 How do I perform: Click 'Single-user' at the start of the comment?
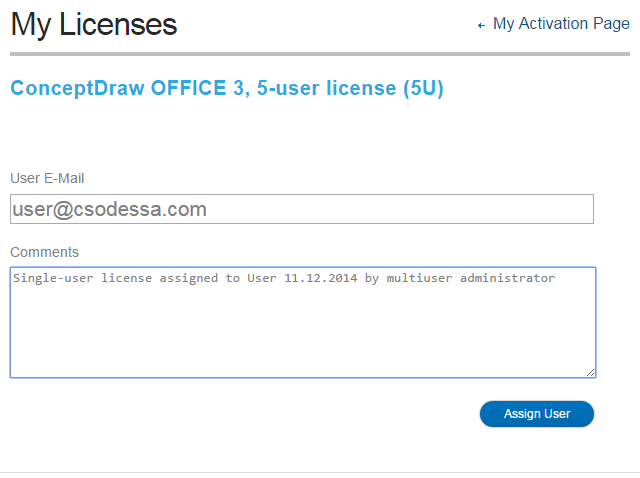[x=53, y=278]
